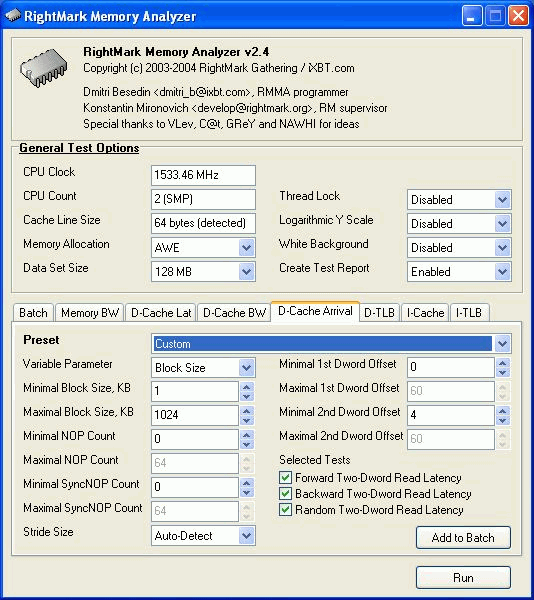Switch to the I-TLB tab

pos(469,313)
